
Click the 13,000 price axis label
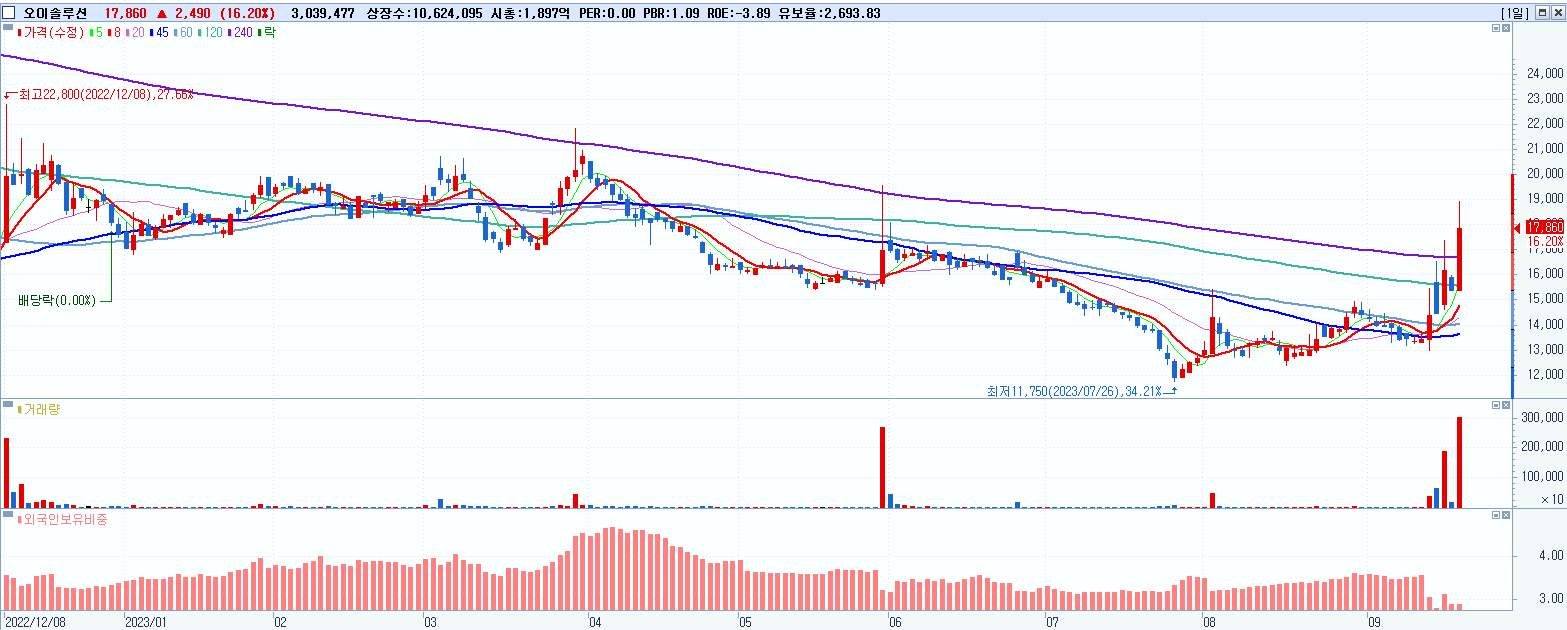[1545, 349]
